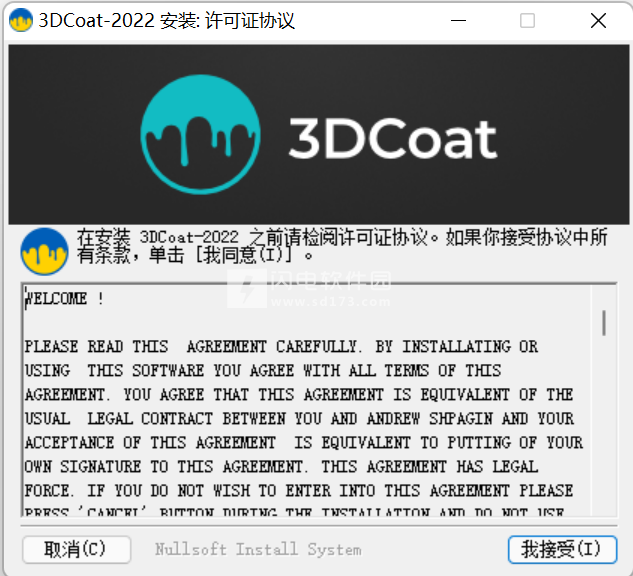Click the license text scrollbar thumb
633x576 pixels.
click(x=604, y=322)
